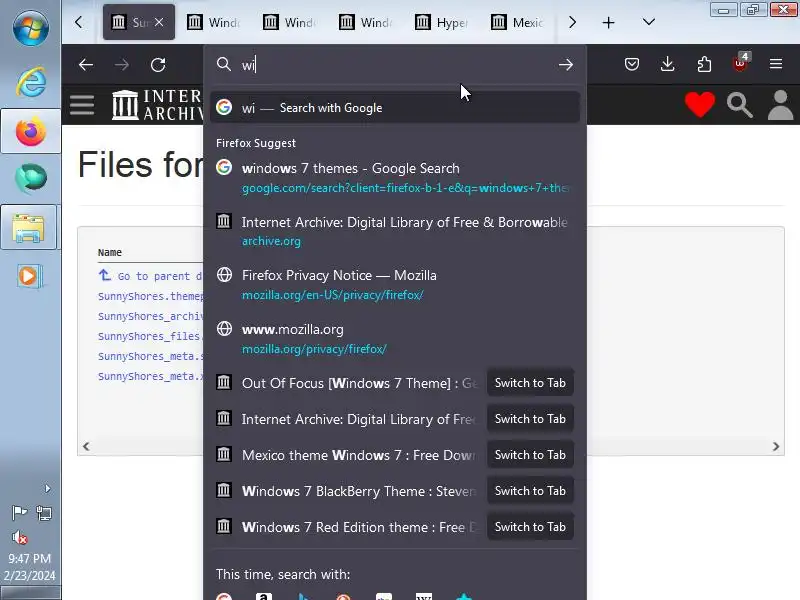
Task: Open the List all tabs dropdown
Action: point(648,22)
